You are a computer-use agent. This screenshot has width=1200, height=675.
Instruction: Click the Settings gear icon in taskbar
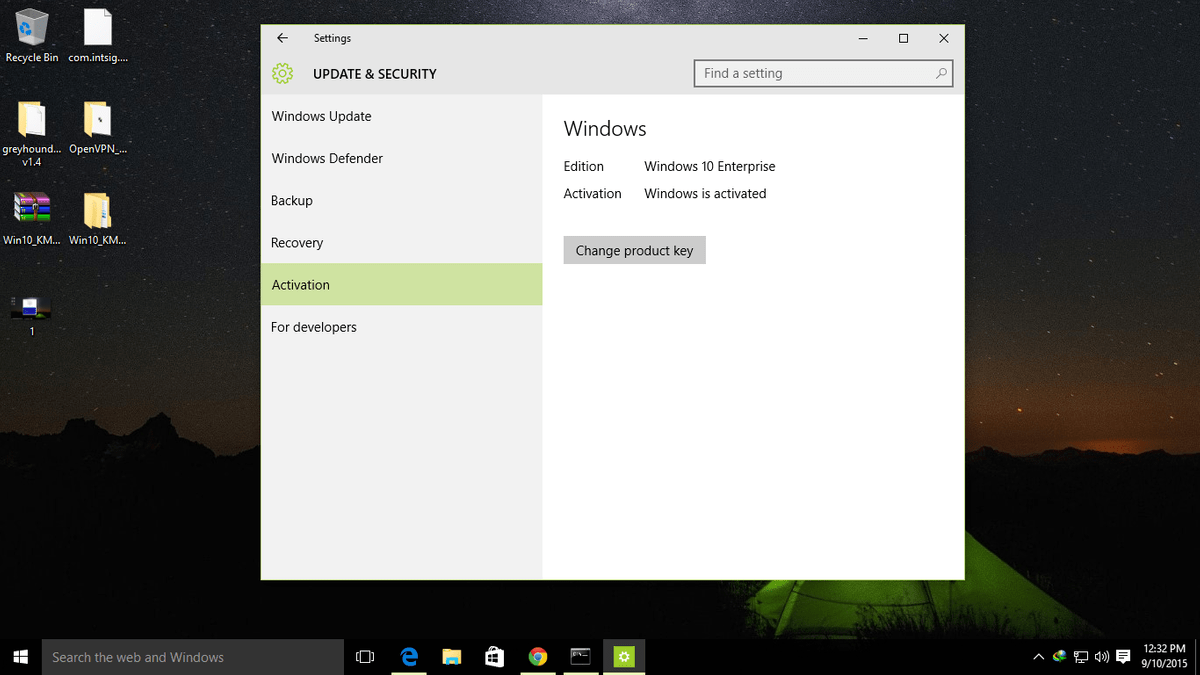(x=624, y=657)
